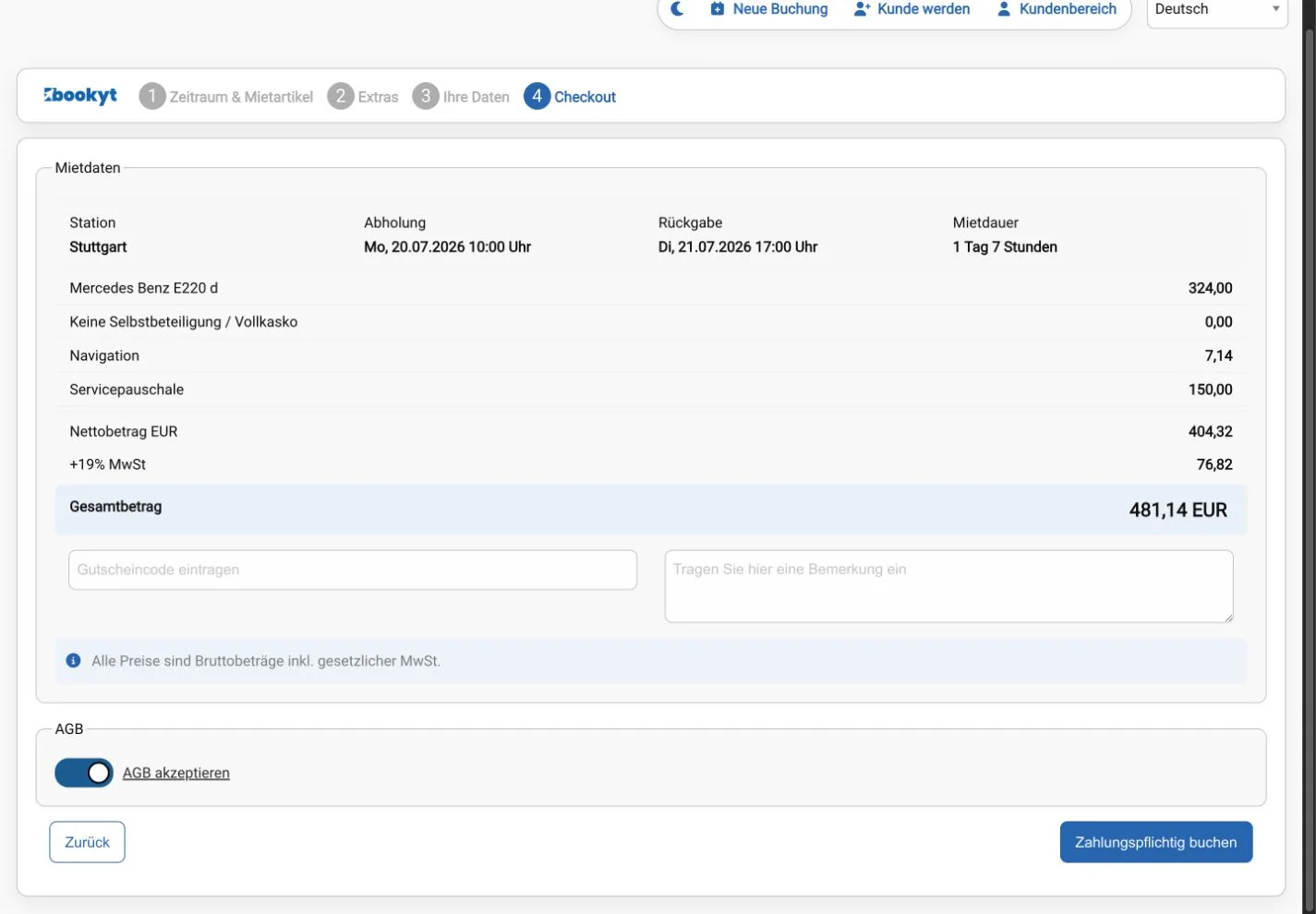Click the Gesamtbetrag label
The height and width of the screenshot is (914, 1316).
pyautogui.click(x=115, y=507)
